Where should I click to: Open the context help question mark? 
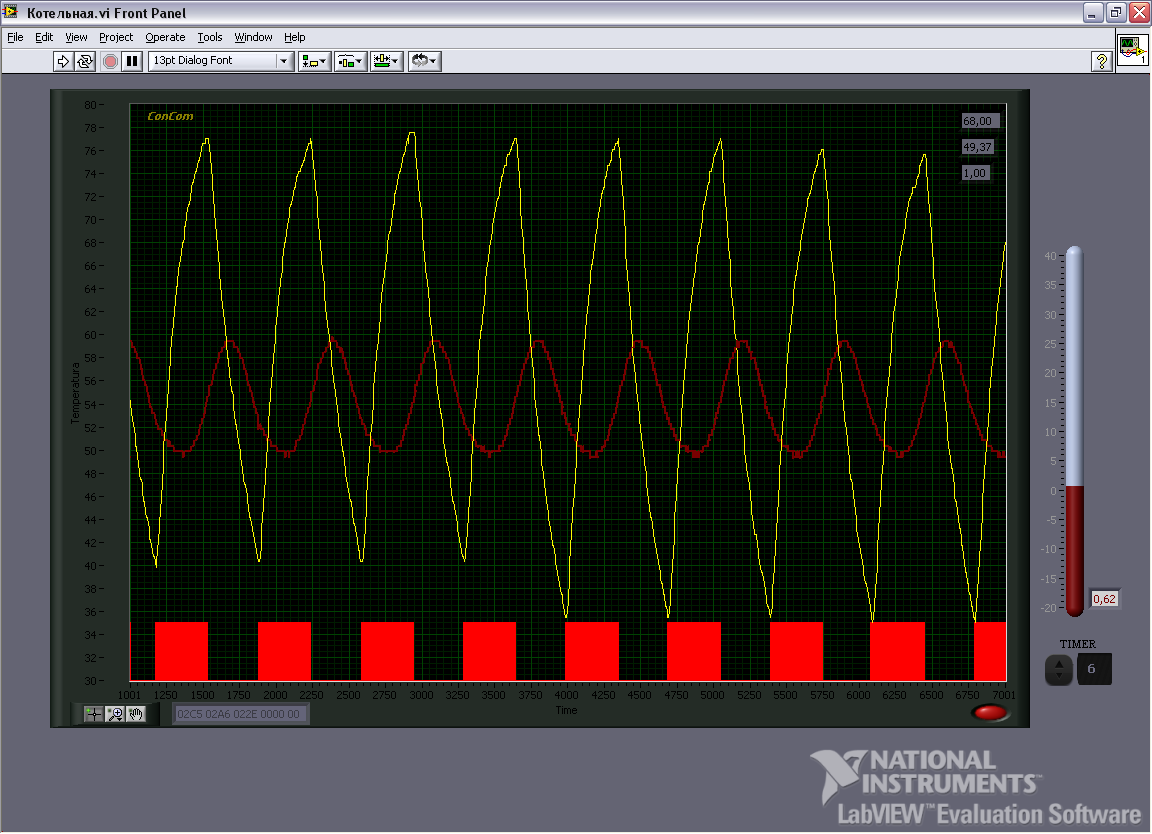coord(1101,61)
